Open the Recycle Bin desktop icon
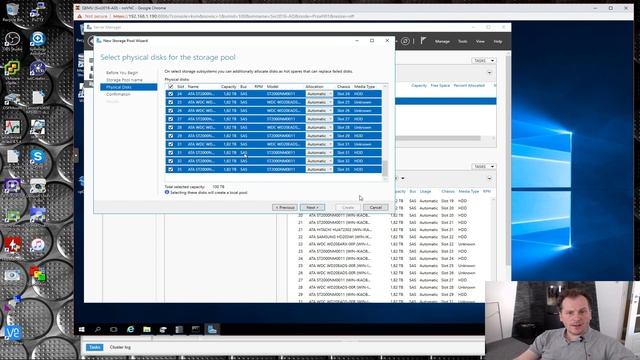Viewport: 640px width, 360px height. pos(12,11)
